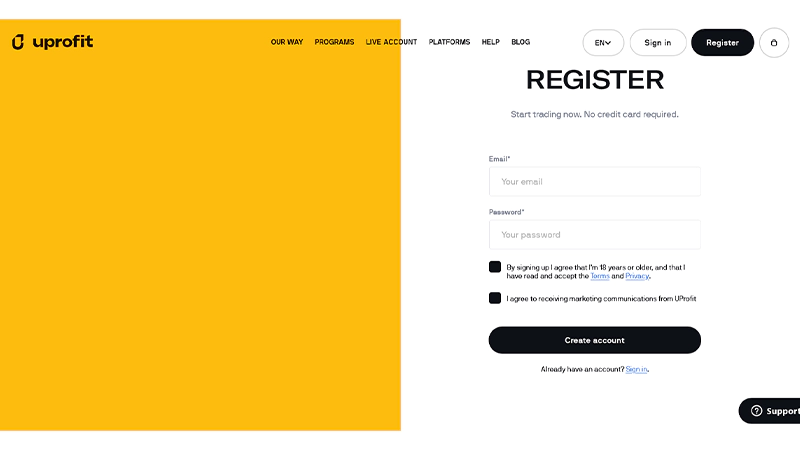Submit with the Create account button
Screen dimensions: 800x450
(594, 340)
